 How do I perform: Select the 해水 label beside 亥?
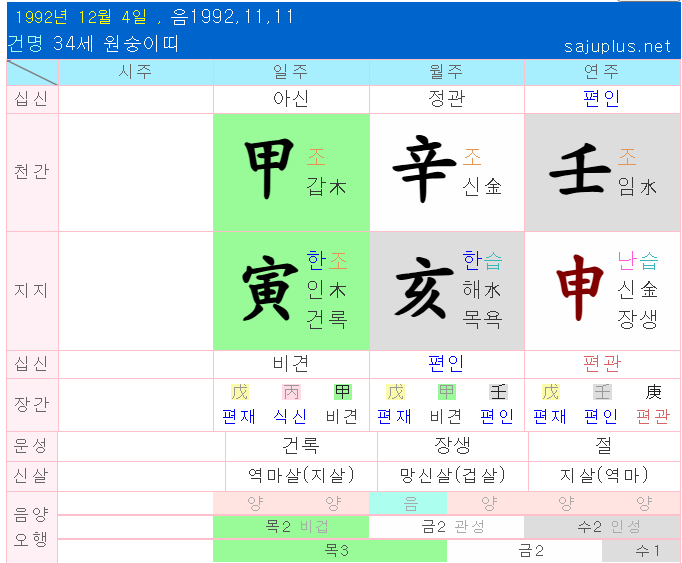[x=482, y=290]
